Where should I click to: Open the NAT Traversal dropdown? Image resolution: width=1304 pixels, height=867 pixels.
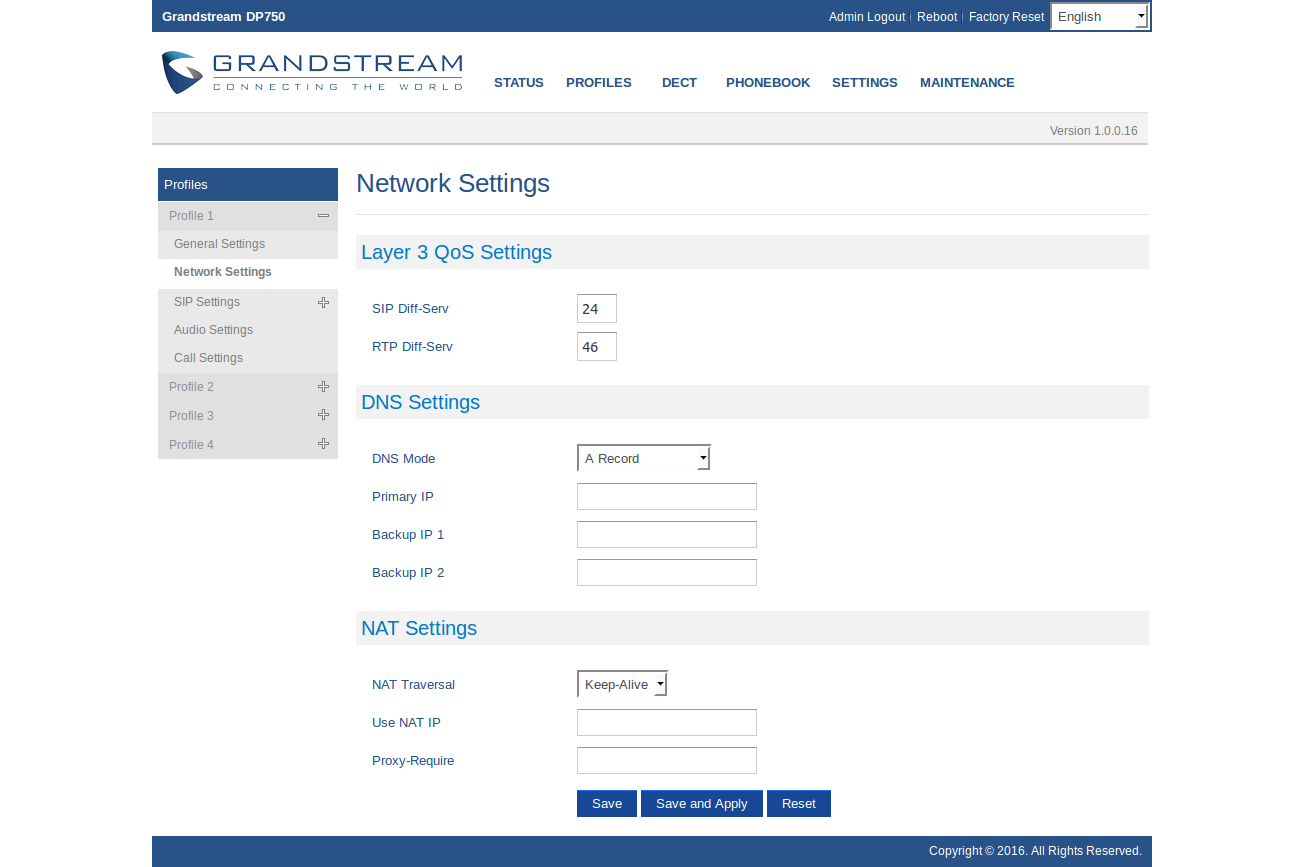[621, 685]
